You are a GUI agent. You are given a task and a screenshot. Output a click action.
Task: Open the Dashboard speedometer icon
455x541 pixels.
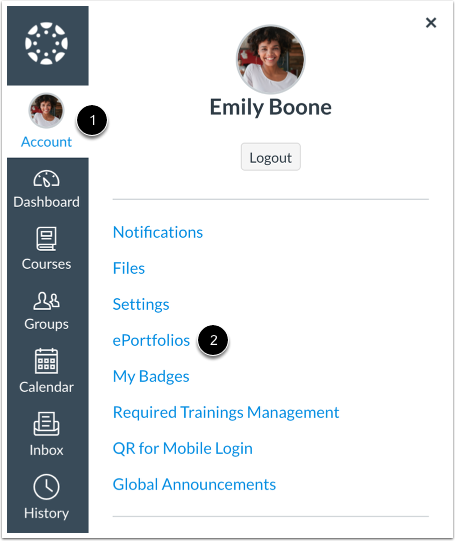tap(47, 178)
